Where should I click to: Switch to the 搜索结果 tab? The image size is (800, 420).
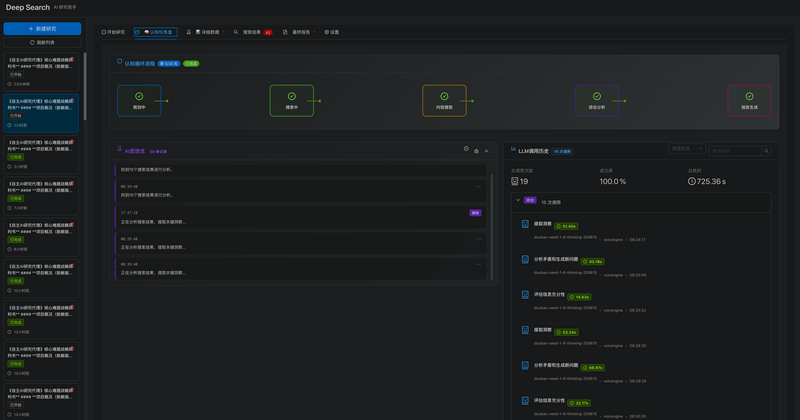click(251, 32)
